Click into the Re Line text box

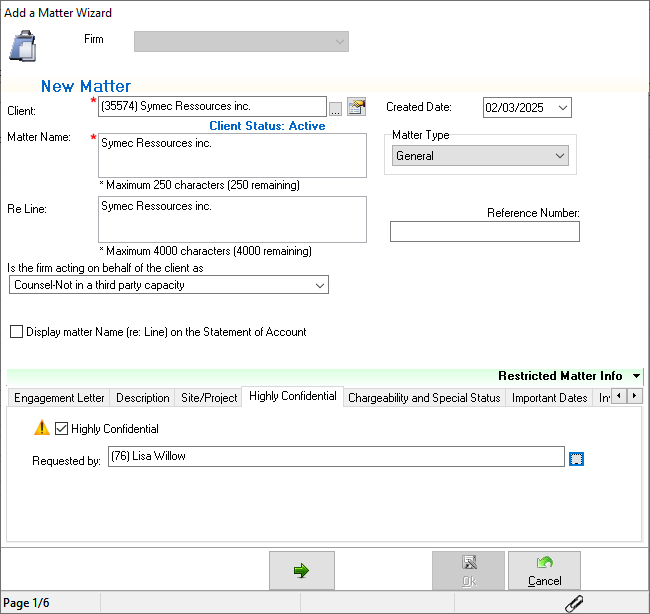(x=232, y=219)
